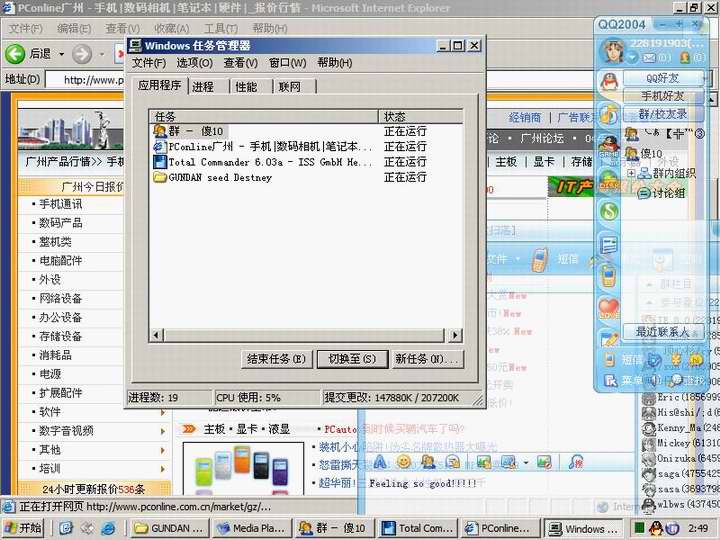Expand the 其他 submenu arrow
Viewport: 720px width, 540px height.
pos(163,450)
